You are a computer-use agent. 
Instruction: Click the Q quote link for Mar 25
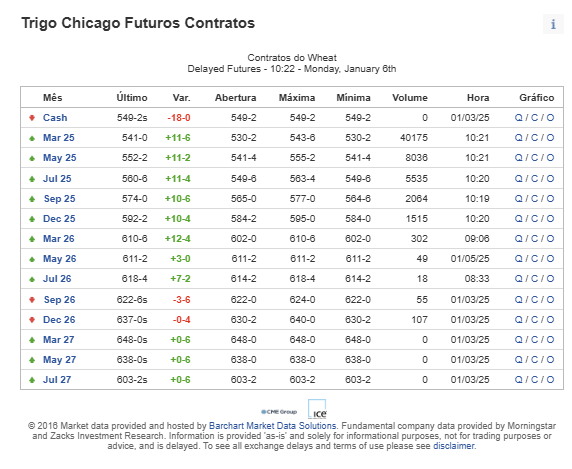518,138
